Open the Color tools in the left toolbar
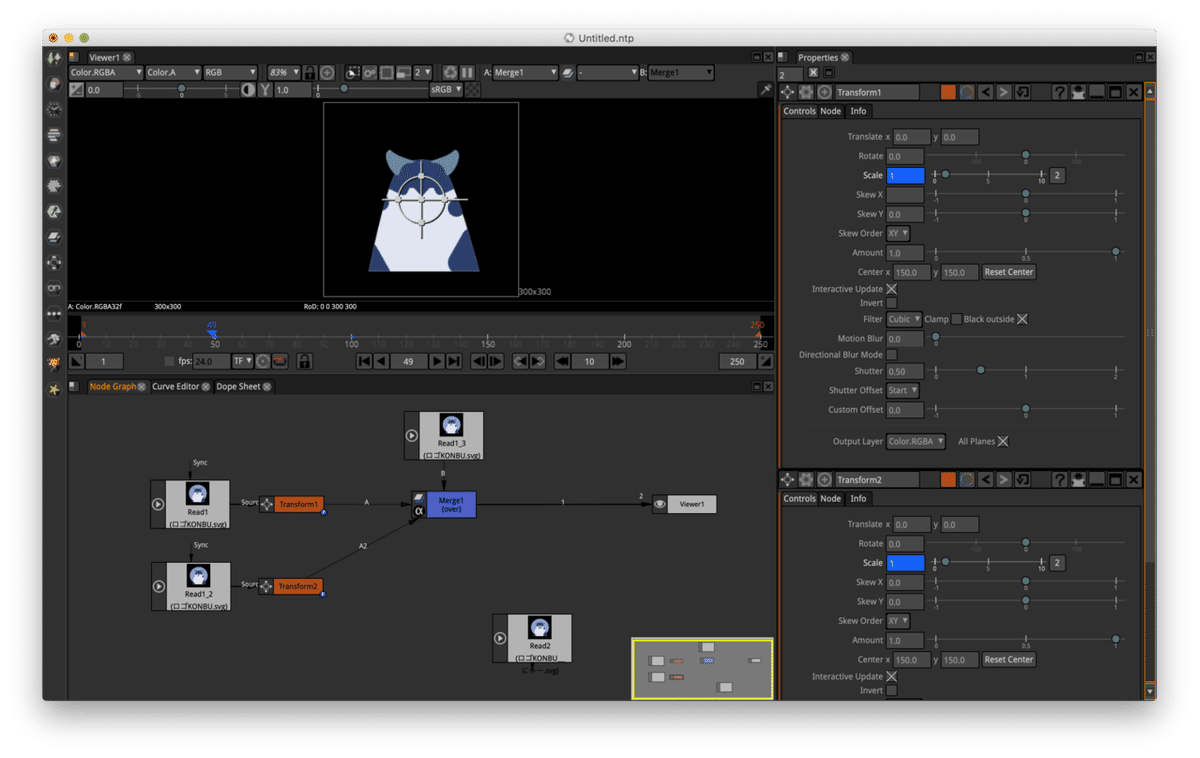1200x758 pixels. [x=54, y=161]
